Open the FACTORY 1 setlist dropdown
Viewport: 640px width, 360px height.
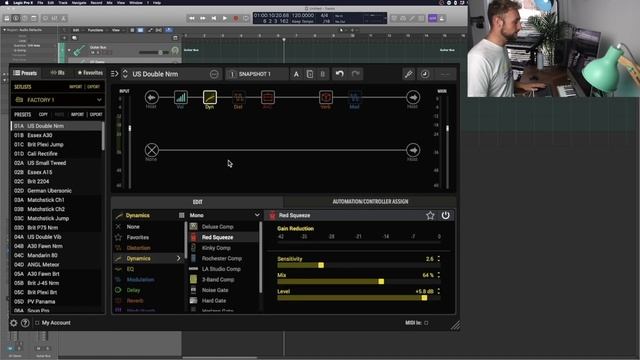tap(58, 100)
